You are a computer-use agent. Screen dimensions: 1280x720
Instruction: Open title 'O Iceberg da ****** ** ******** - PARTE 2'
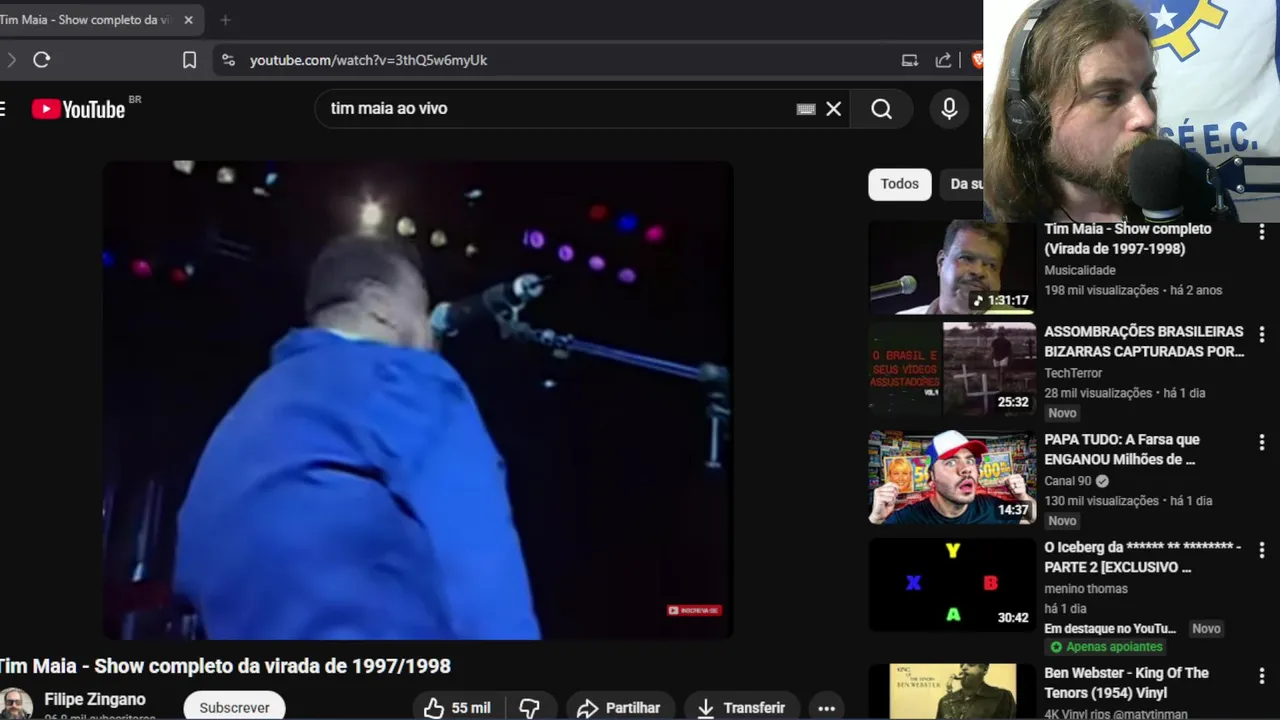1143,557
